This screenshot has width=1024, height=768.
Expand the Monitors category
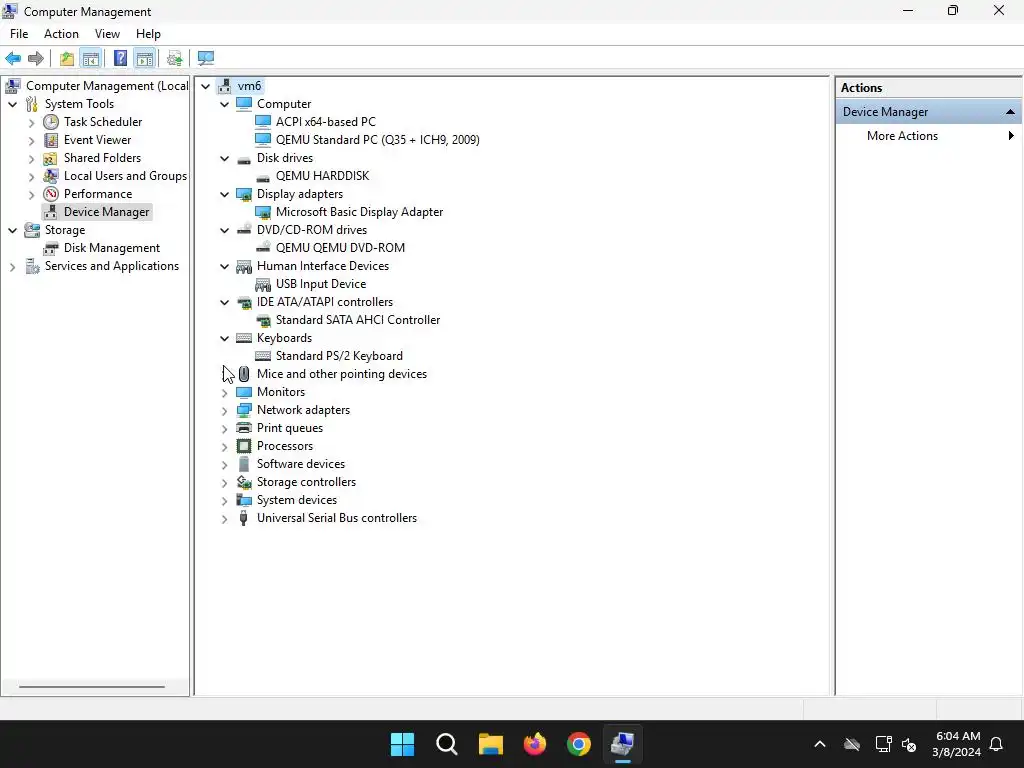[x=225, y=392]
